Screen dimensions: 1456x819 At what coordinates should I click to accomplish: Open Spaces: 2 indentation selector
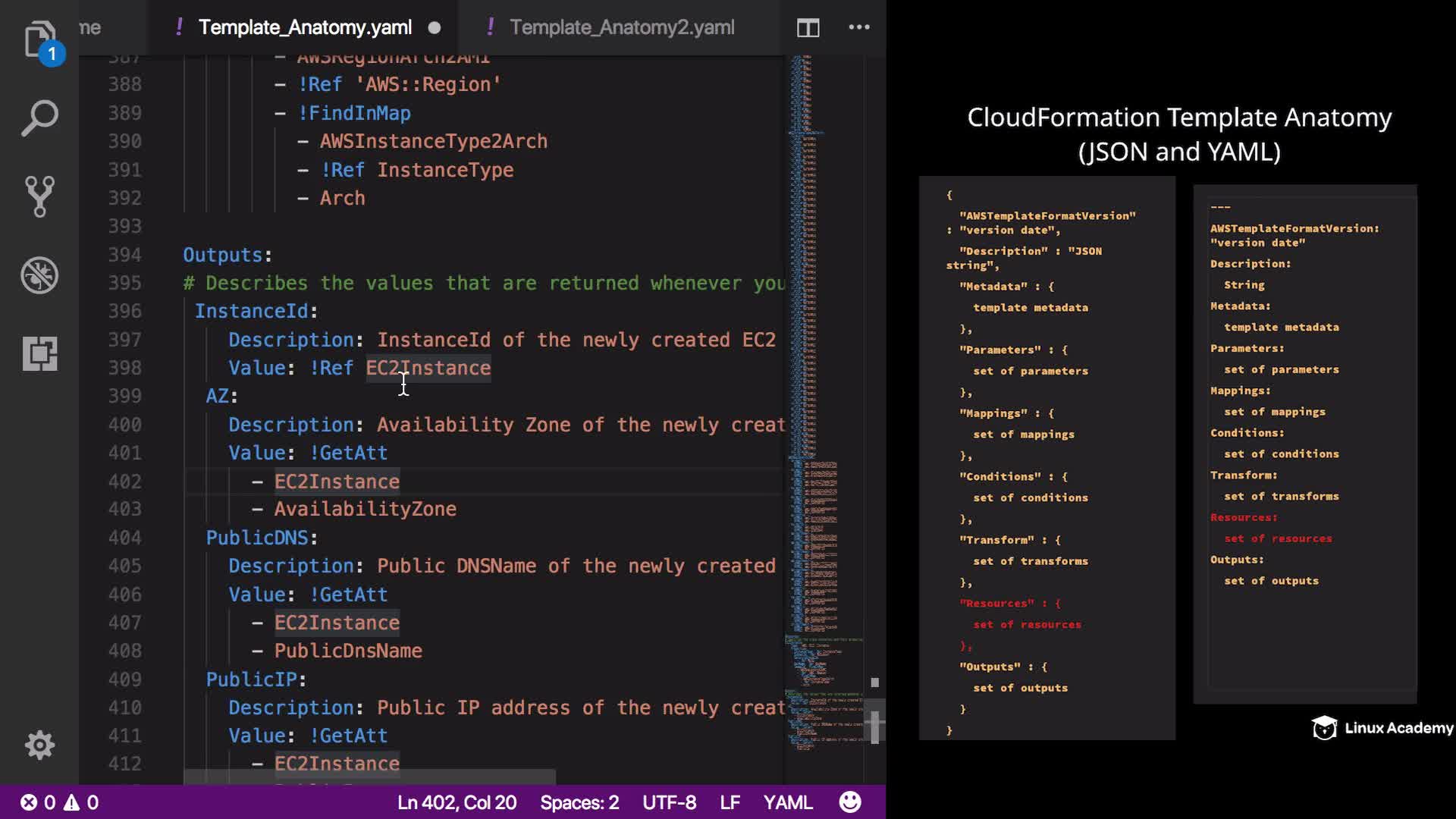(579, 802)
